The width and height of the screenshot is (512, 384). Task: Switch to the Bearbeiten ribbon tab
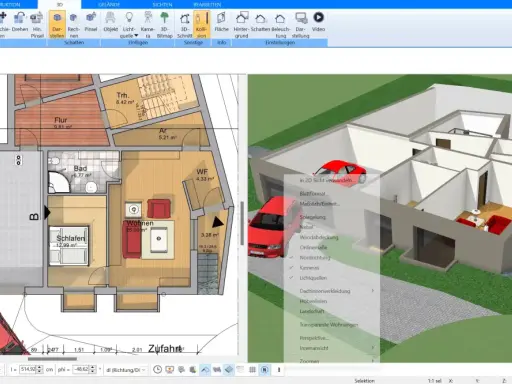point(207,4)
